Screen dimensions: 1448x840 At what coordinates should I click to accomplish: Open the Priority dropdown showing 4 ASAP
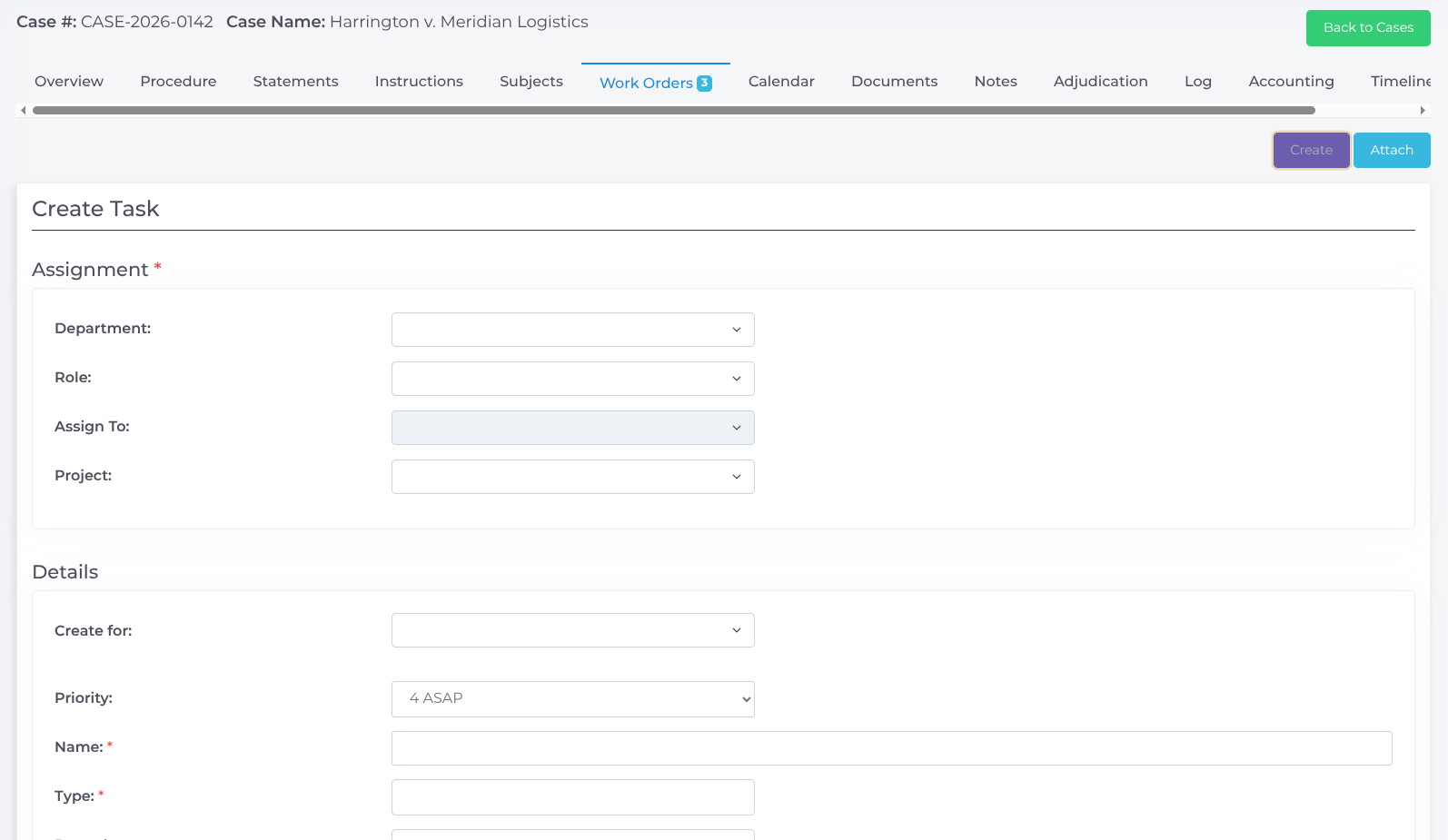tap(573, 699)
